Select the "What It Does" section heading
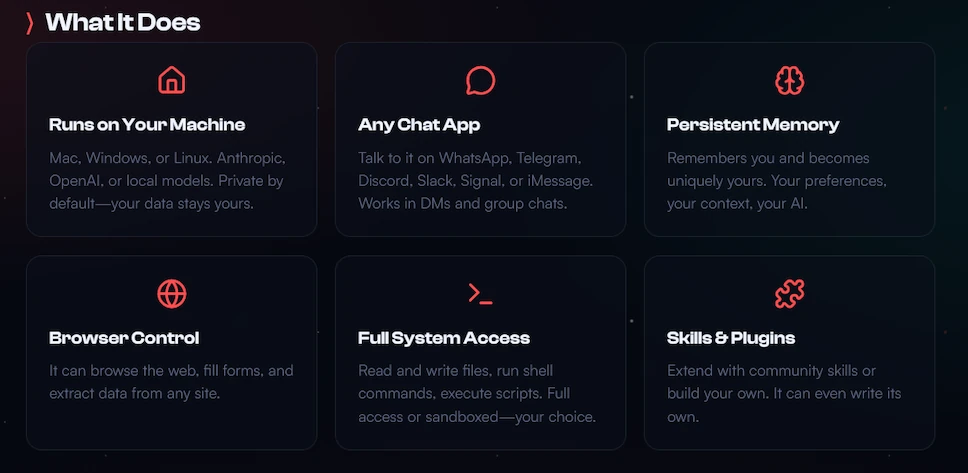 tap(123, 22)
